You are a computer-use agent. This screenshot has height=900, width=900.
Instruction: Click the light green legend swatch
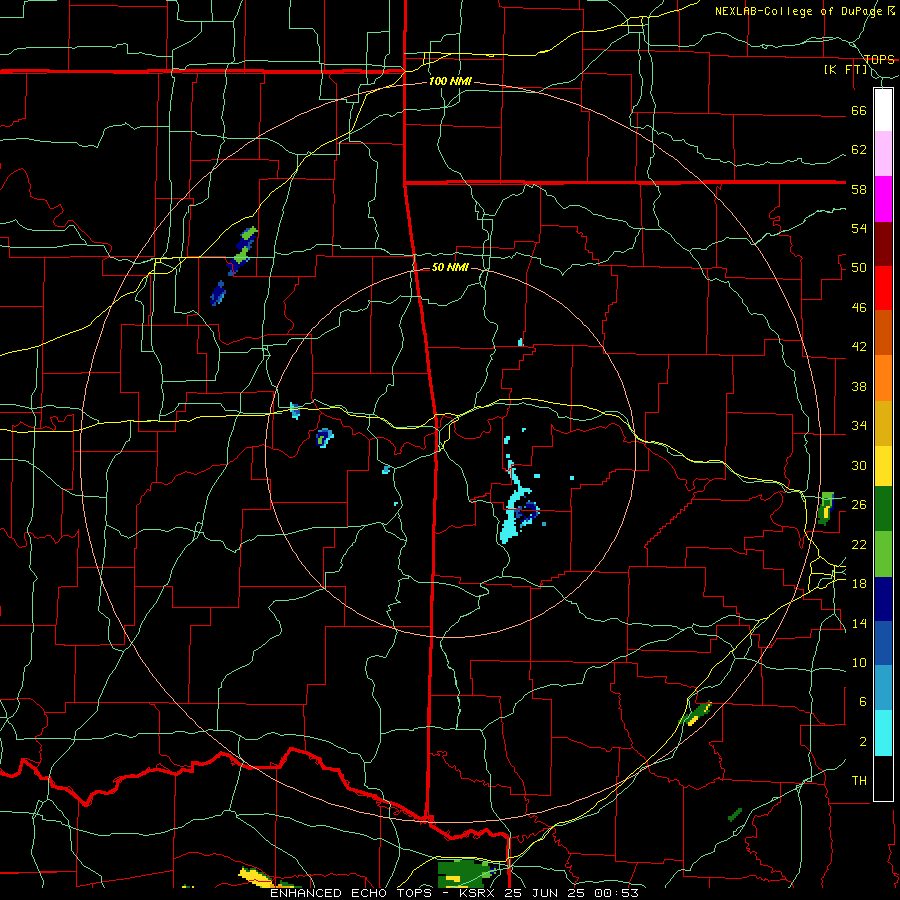[x=883, y=554]
